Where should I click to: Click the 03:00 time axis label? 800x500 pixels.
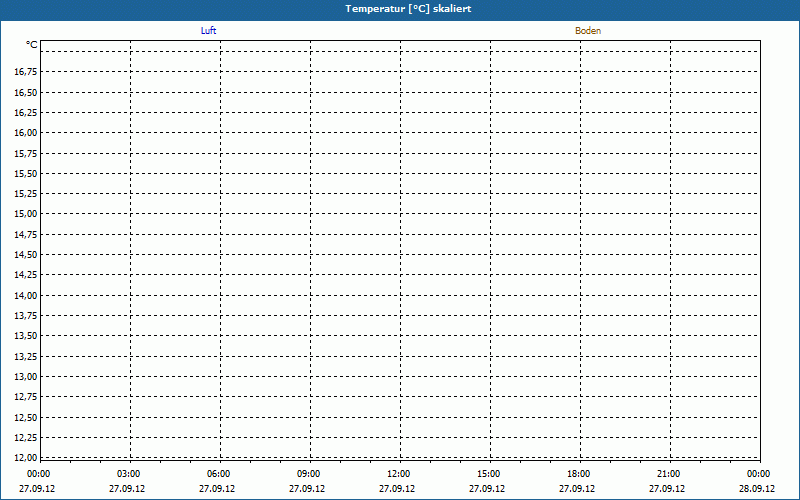(x=129, y=474)
